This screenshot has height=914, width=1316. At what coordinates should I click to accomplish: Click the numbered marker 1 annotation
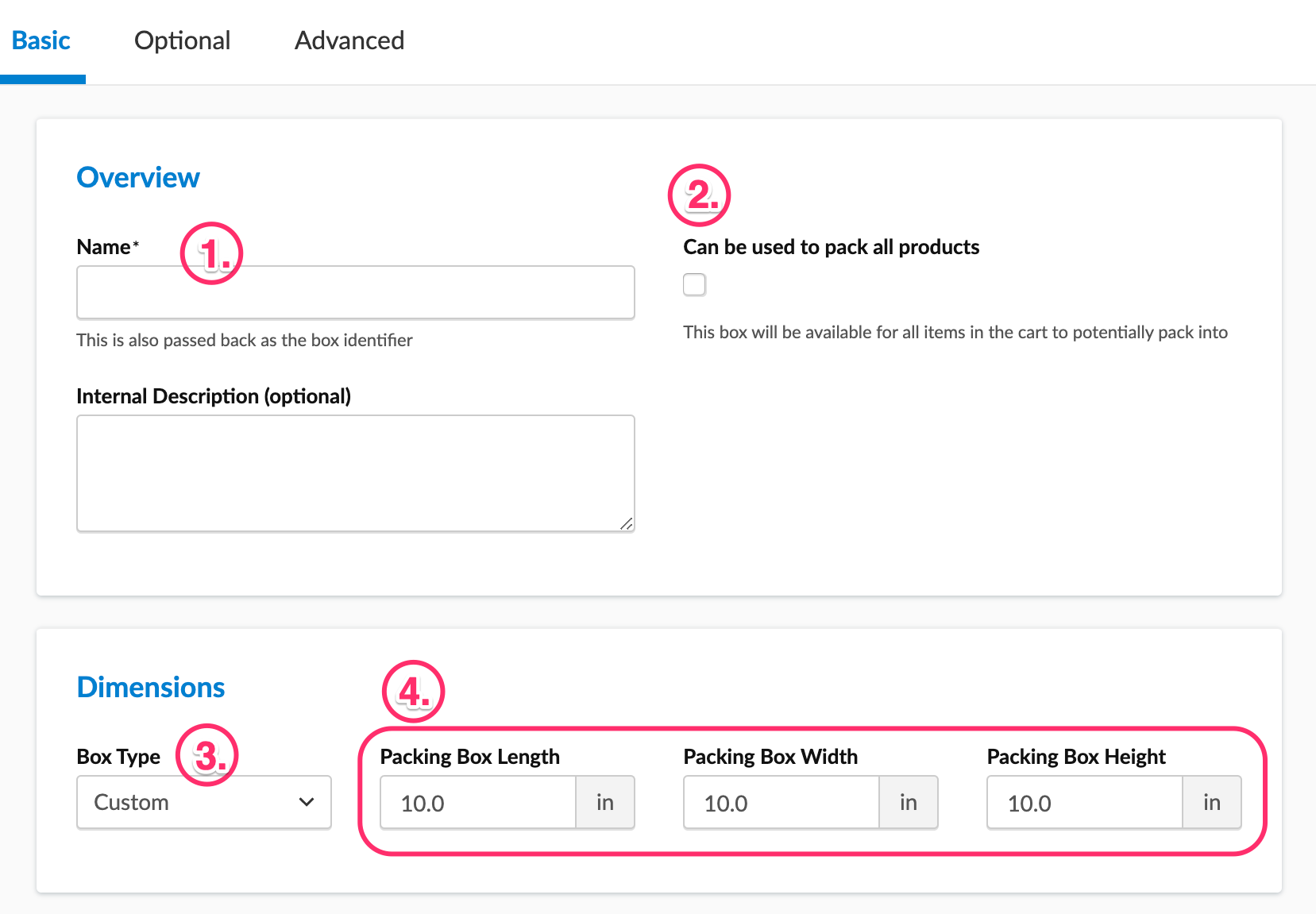pos(211,253)
